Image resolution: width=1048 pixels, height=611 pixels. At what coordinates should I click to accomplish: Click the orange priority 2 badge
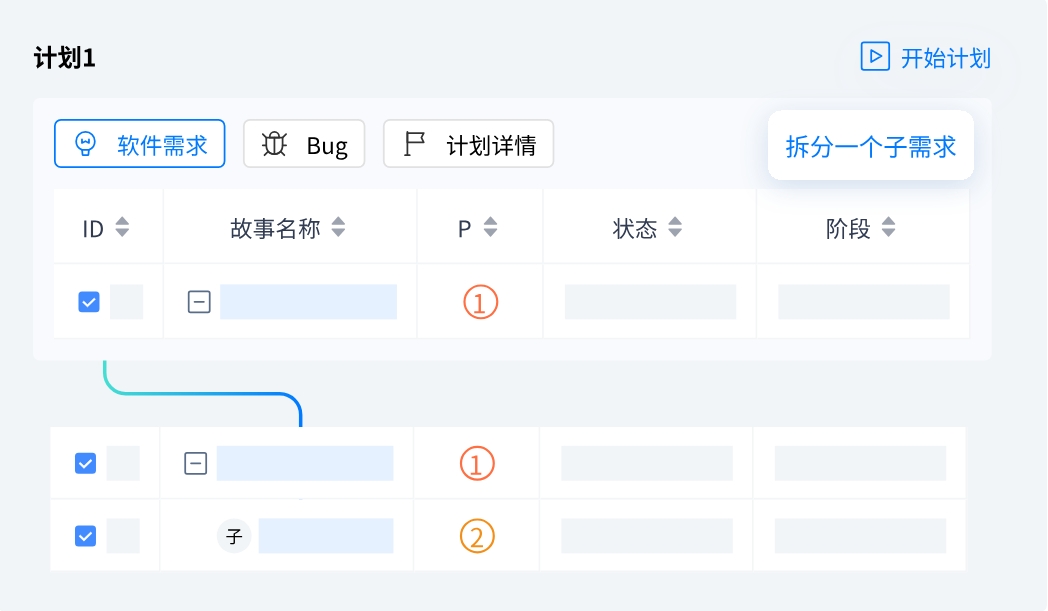click(x=477, y=537)
